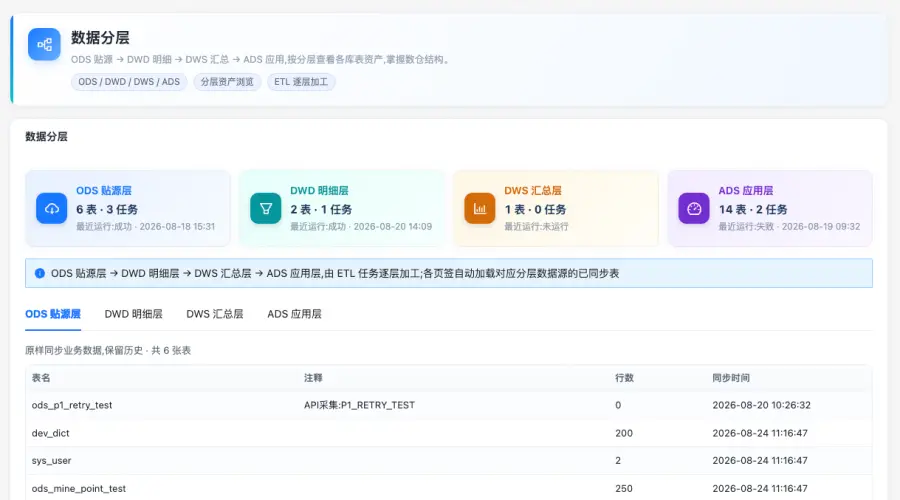Screen dimensions: 900x500
Task: Open the ADS 应用层 summary card
Action: [770, 208]
